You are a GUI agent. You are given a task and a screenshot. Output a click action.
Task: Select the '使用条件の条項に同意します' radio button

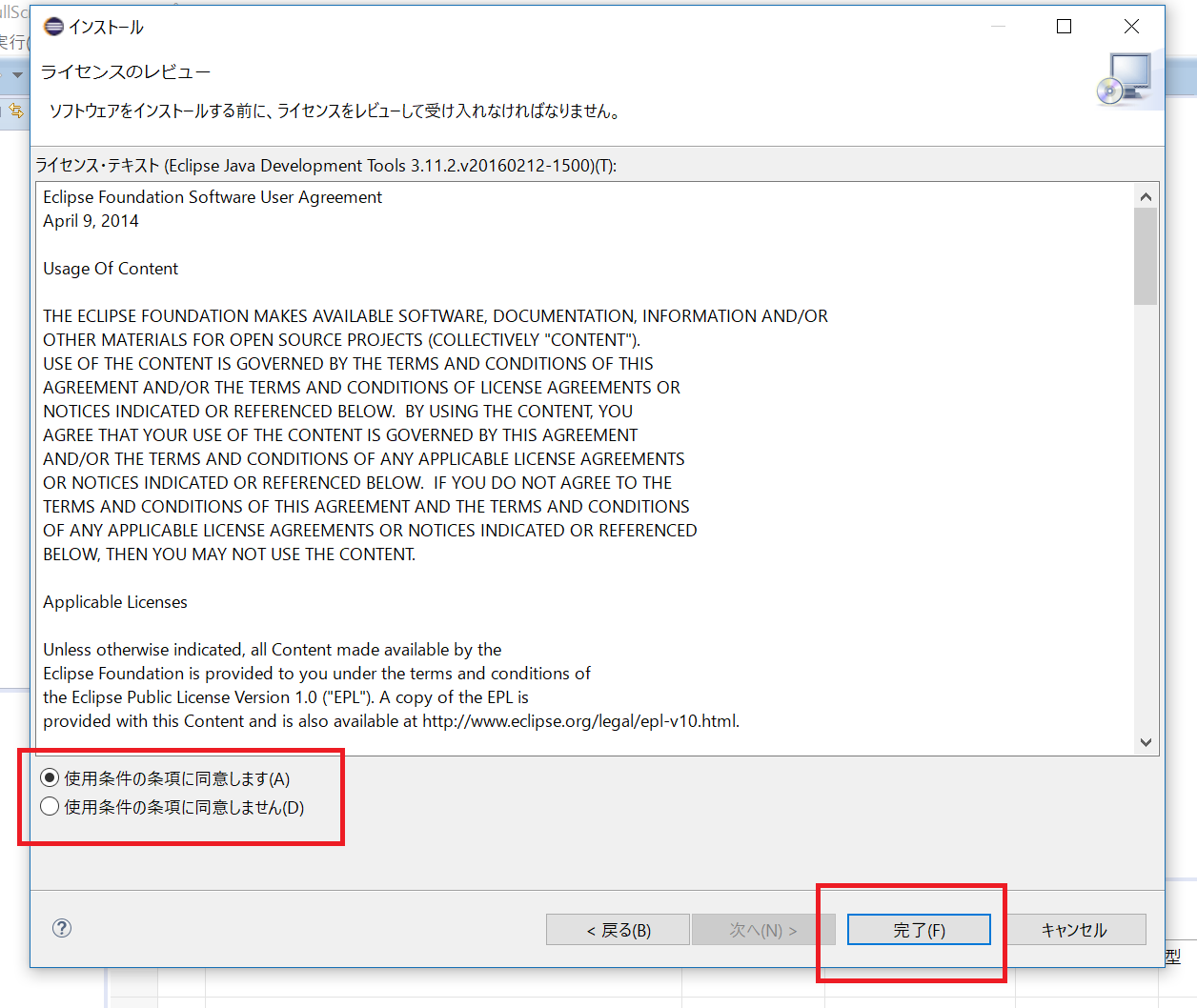tap(49, 778)
